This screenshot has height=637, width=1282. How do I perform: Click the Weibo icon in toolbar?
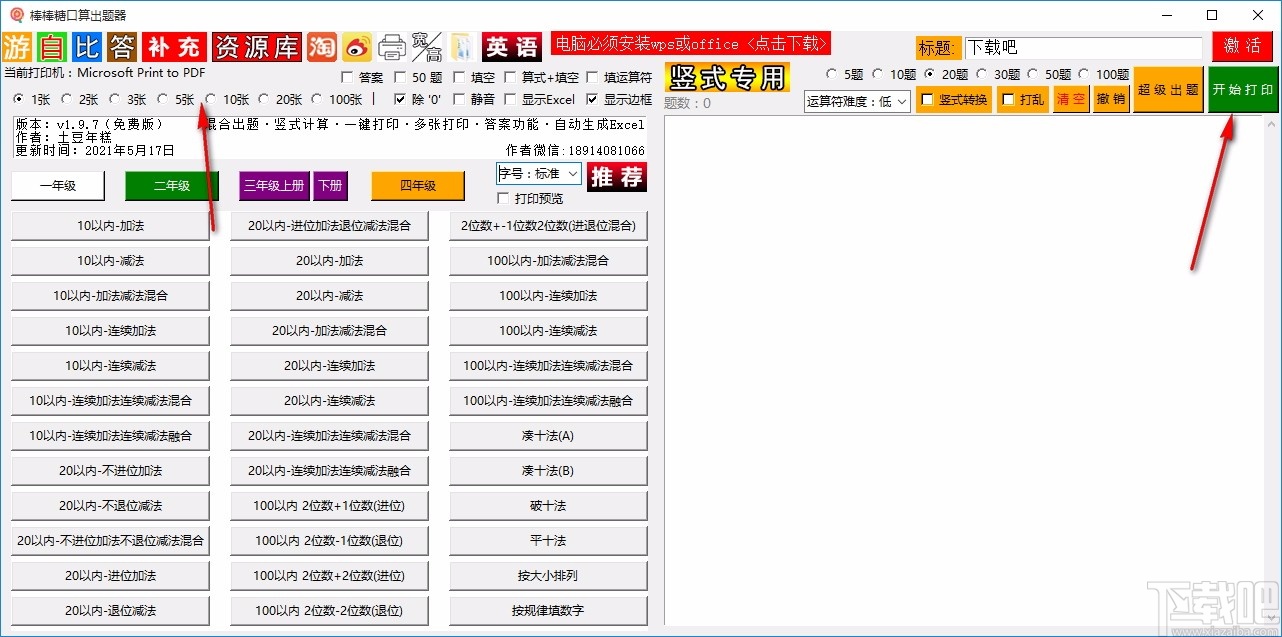point(358,46)
